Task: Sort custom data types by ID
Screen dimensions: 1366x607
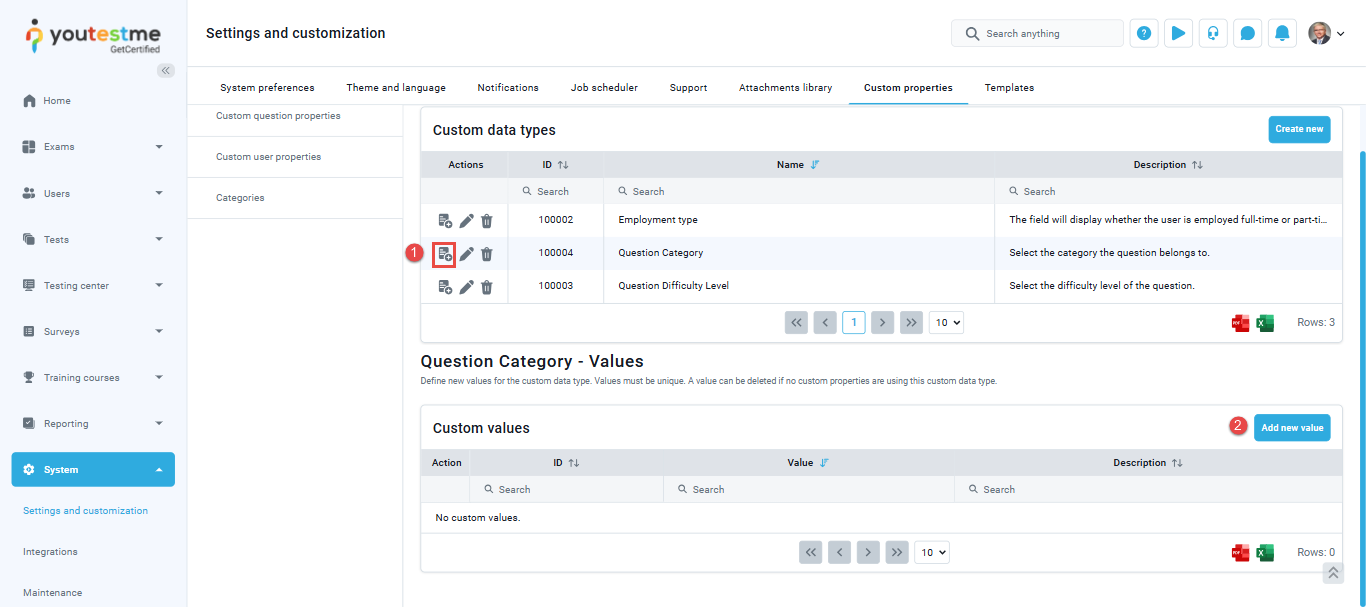Action: coord(563,165)
